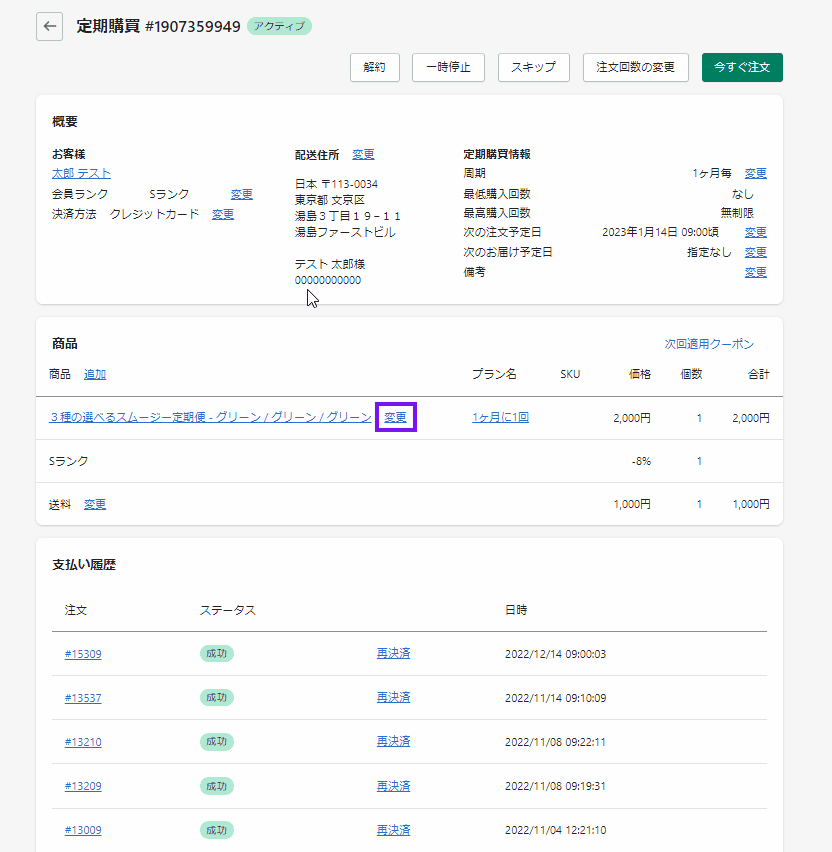Change the 周期 subscription cycle
832x852 pixels.
click(x=755, y=173)
